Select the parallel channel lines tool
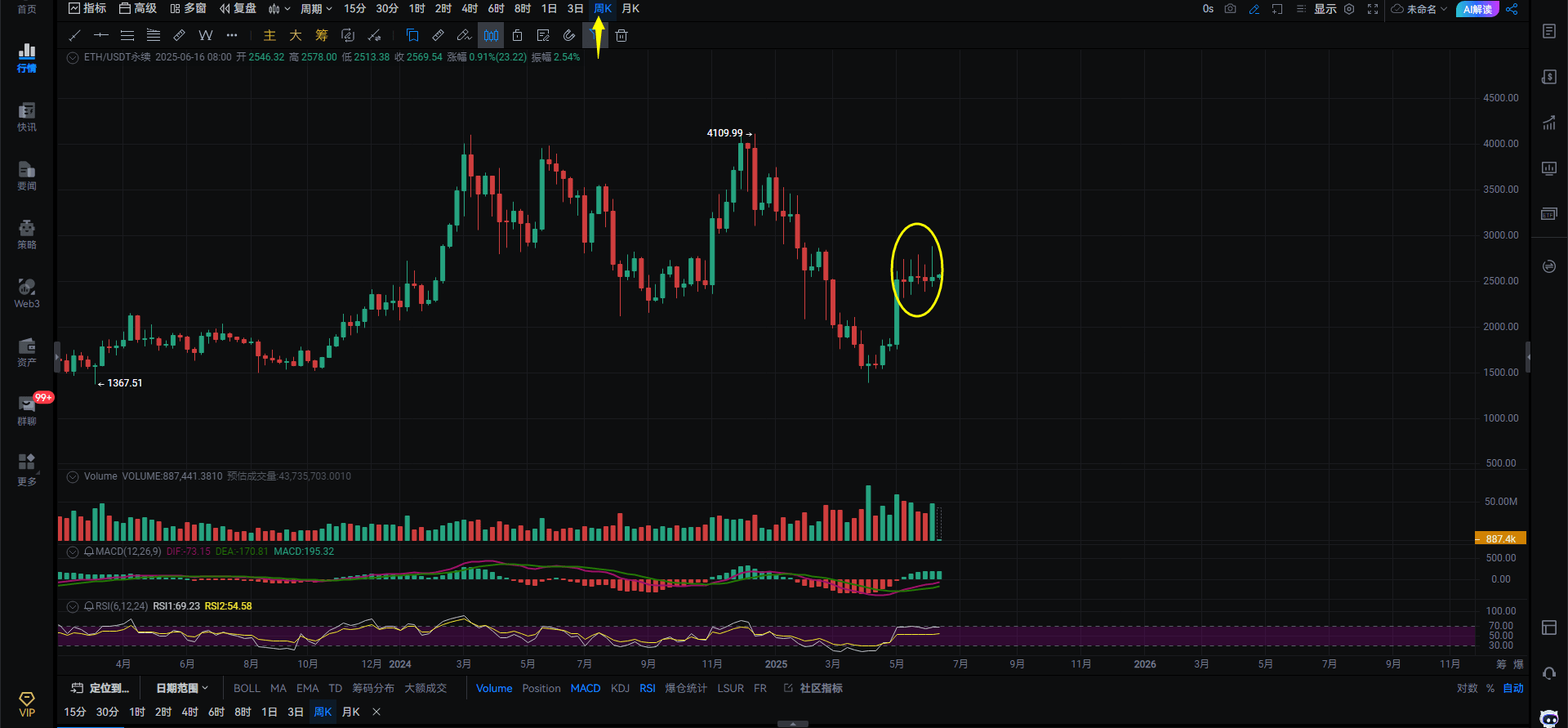This screenshot has width=1568, height=728. click(127, 35)
